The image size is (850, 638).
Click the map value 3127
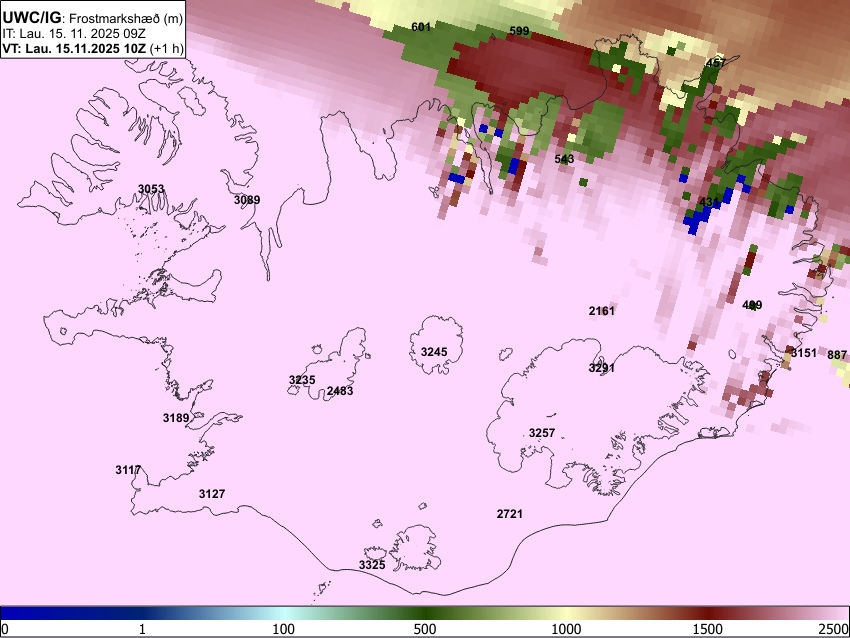pos(212,494)
